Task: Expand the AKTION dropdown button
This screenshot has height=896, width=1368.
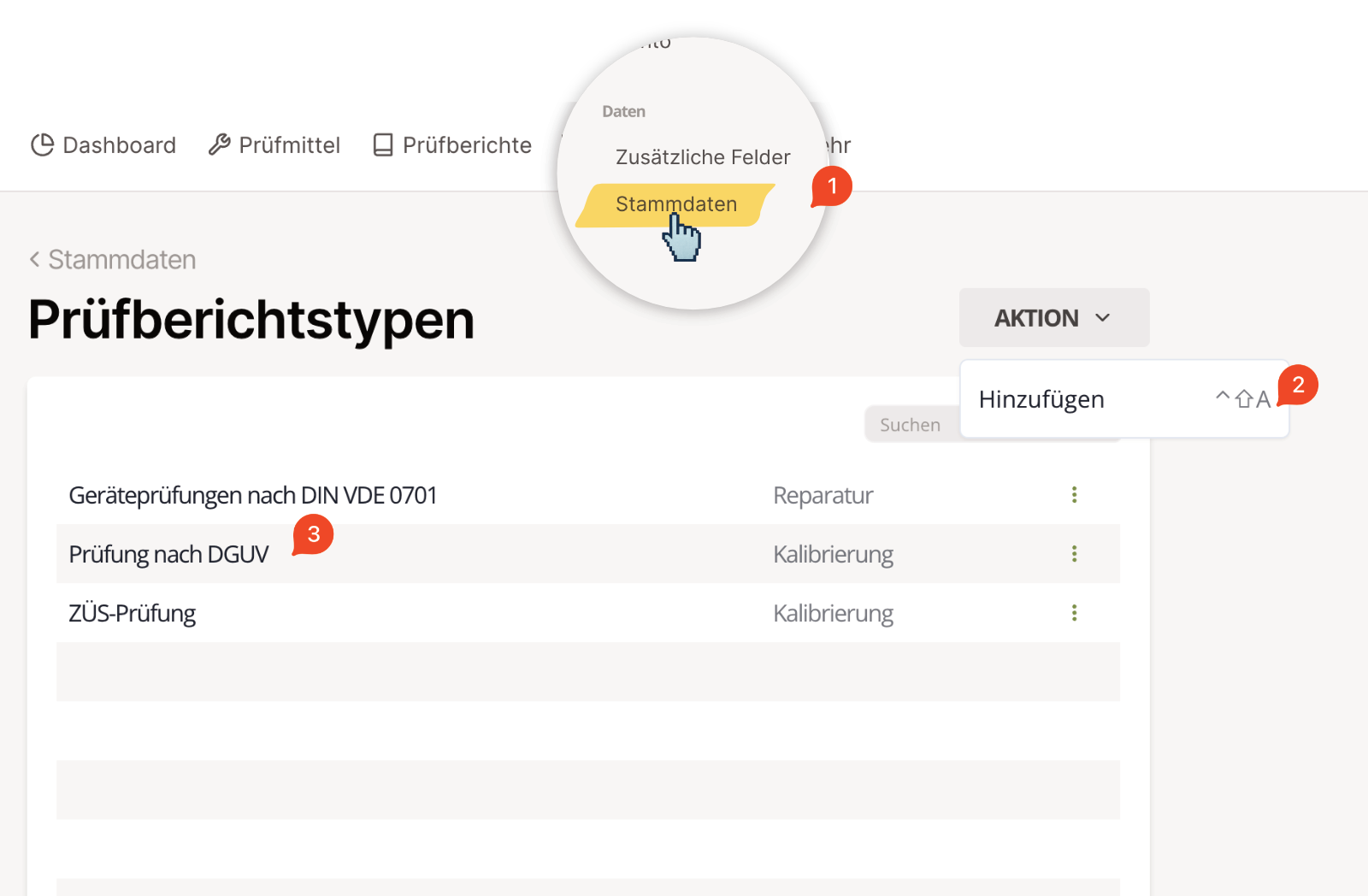Action: (x=1053, y=318)
